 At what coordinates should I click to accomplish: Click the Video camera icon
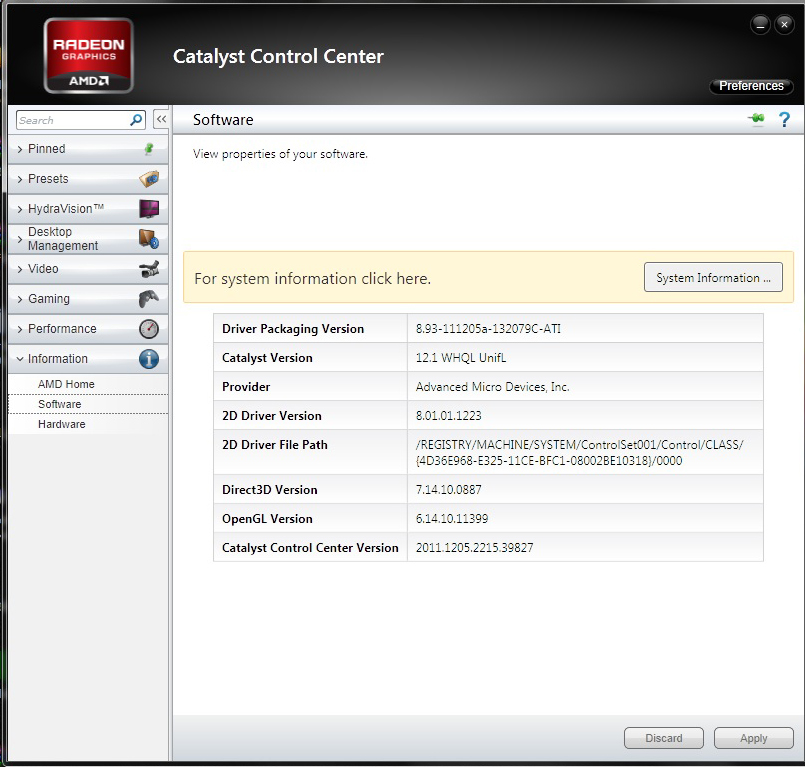pos(149,269)
